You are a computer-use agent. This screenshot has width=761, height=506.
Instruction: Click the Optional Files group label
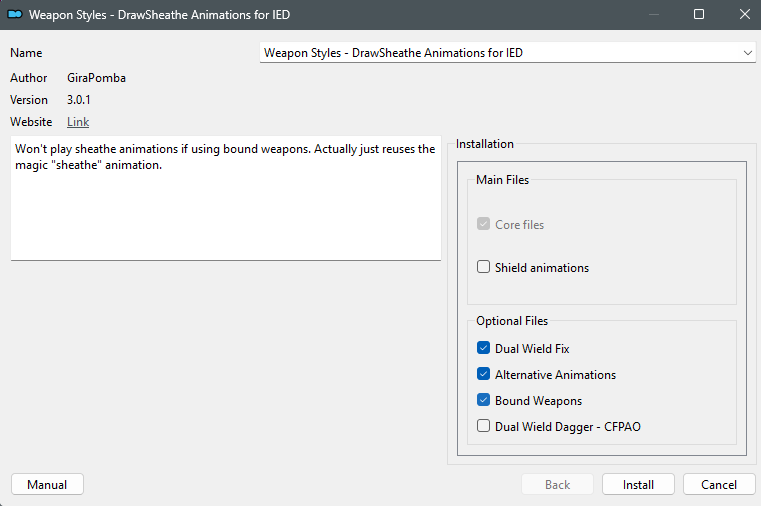pyautogui.click(x=512, y=321)
